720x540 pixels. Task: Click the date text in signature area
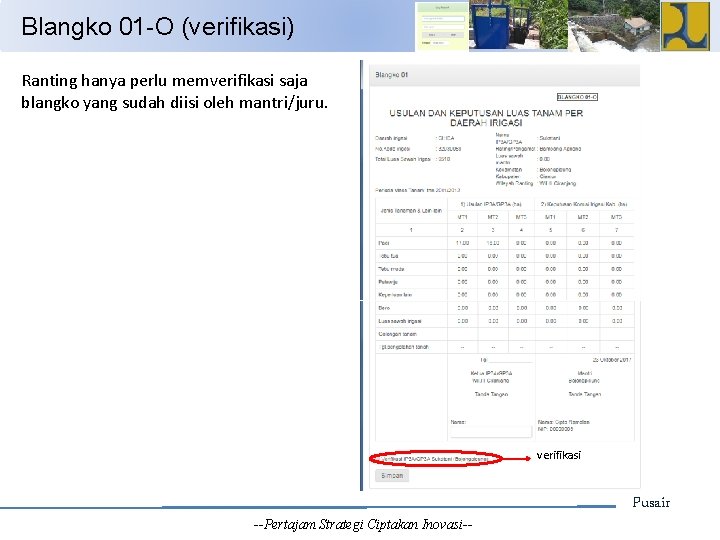(612, 360)
